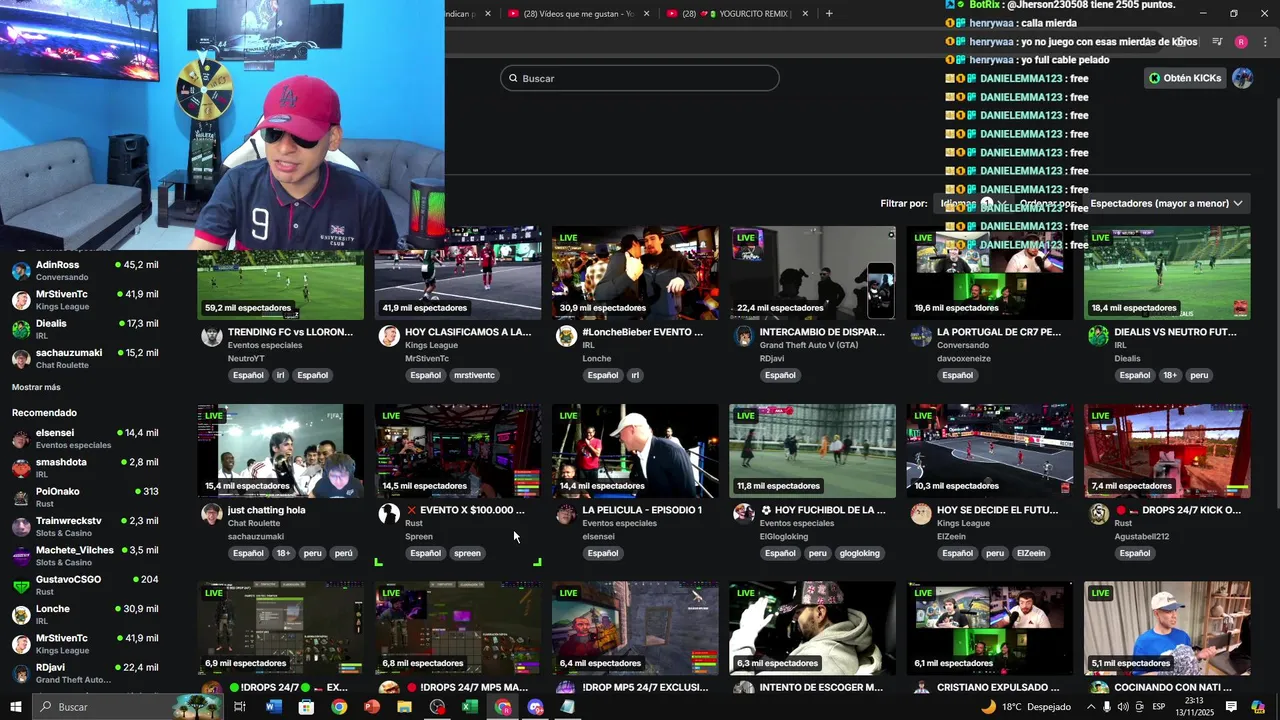Screen dimensions: 1280x720
Task: Select the ElZeein tag under HOY SE DECIDE
Action: point(1029,553)
